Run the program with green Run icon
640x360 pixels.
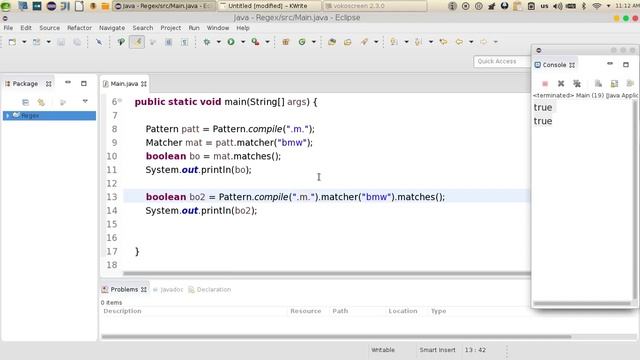231,42
